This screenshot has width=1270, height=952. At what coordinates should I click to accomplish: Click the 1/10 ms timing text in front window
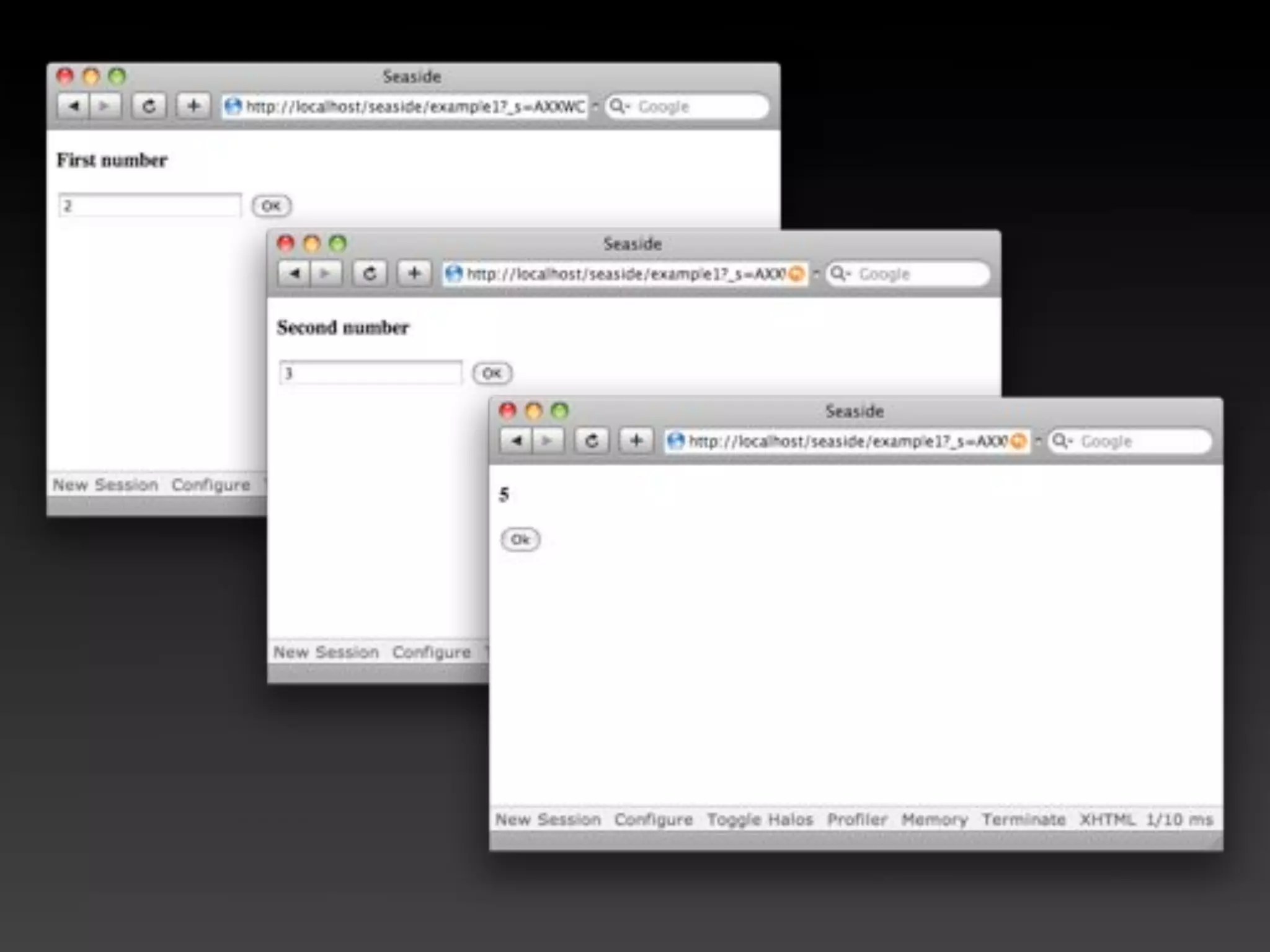coord(1179,819)
